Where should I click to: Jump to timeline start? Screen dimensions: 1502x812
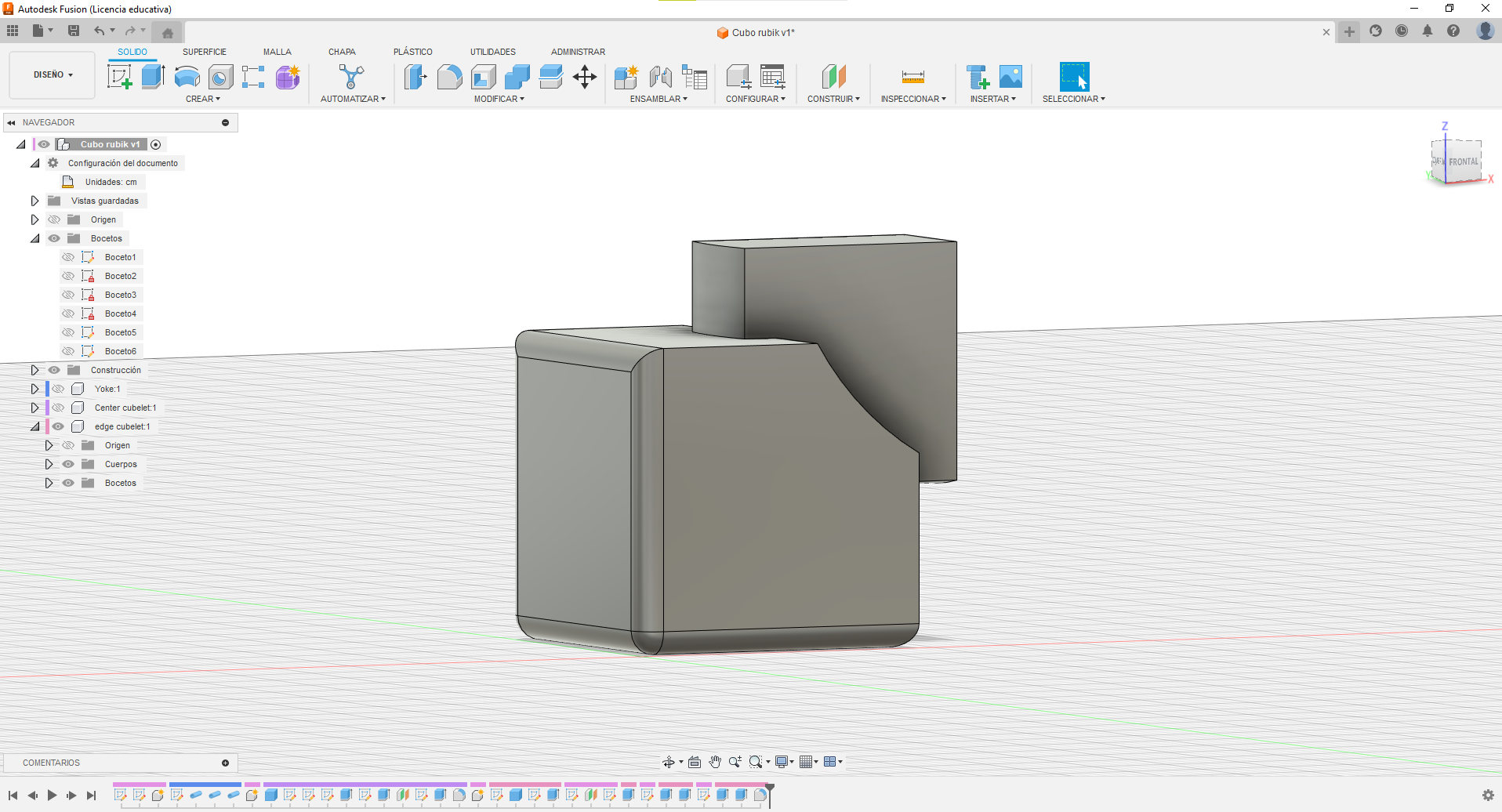[13, 795]
